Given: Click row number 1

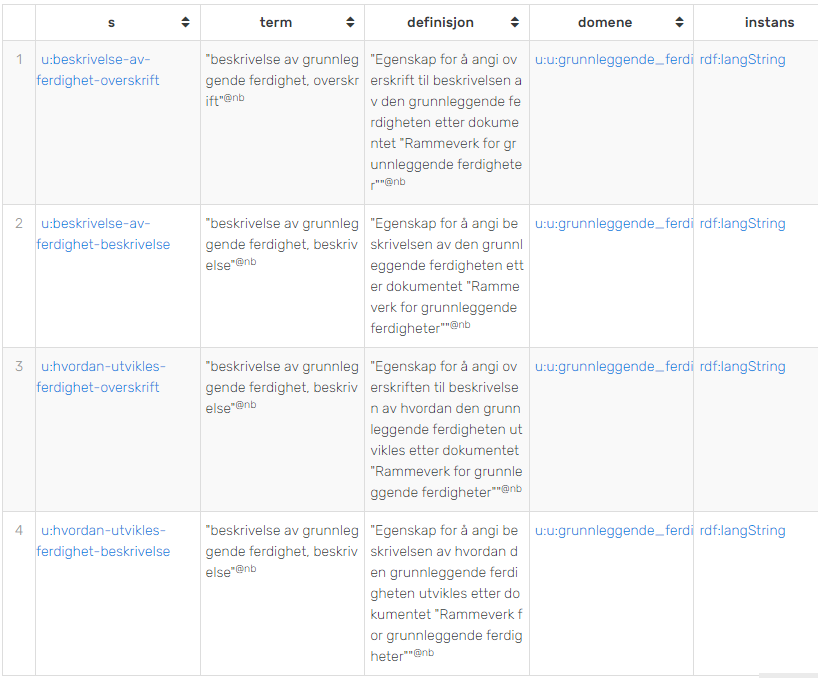Looking at the screenshot, I should [x=19, y=59].
